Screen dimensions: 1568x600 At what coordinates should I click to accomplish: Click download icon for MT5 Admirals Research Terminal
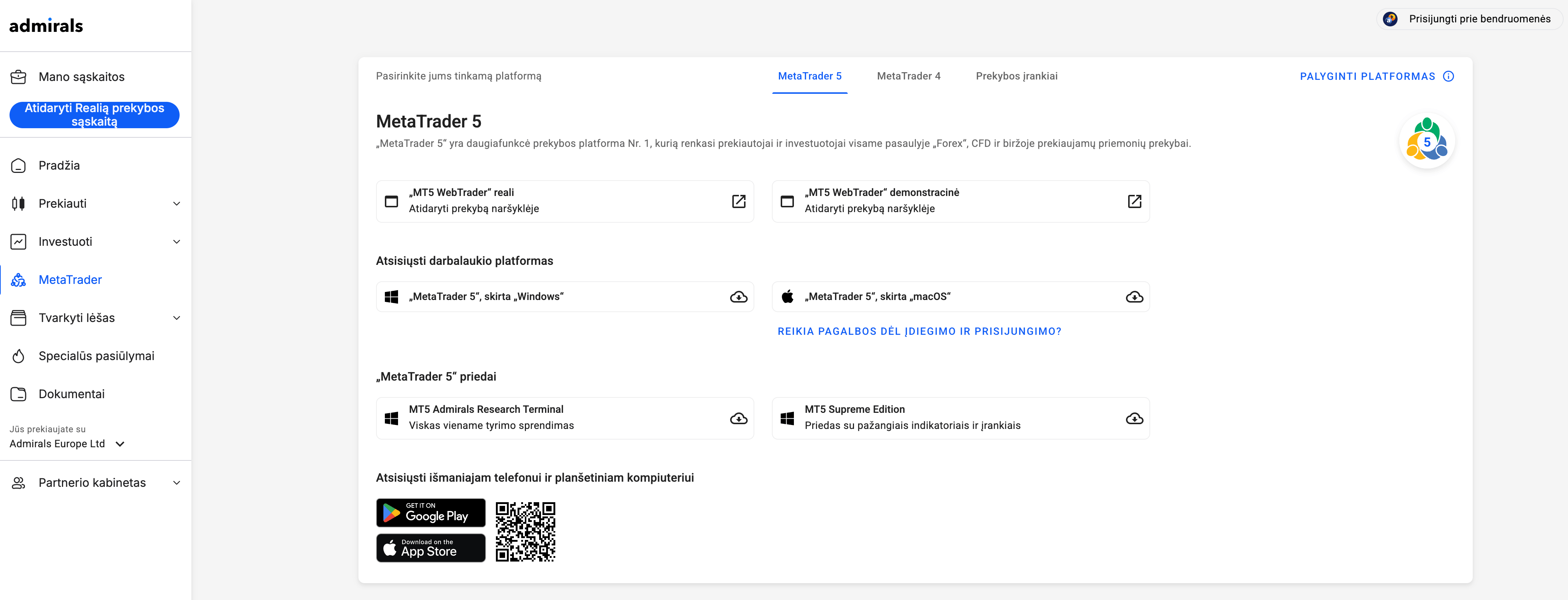click(738, 419)
